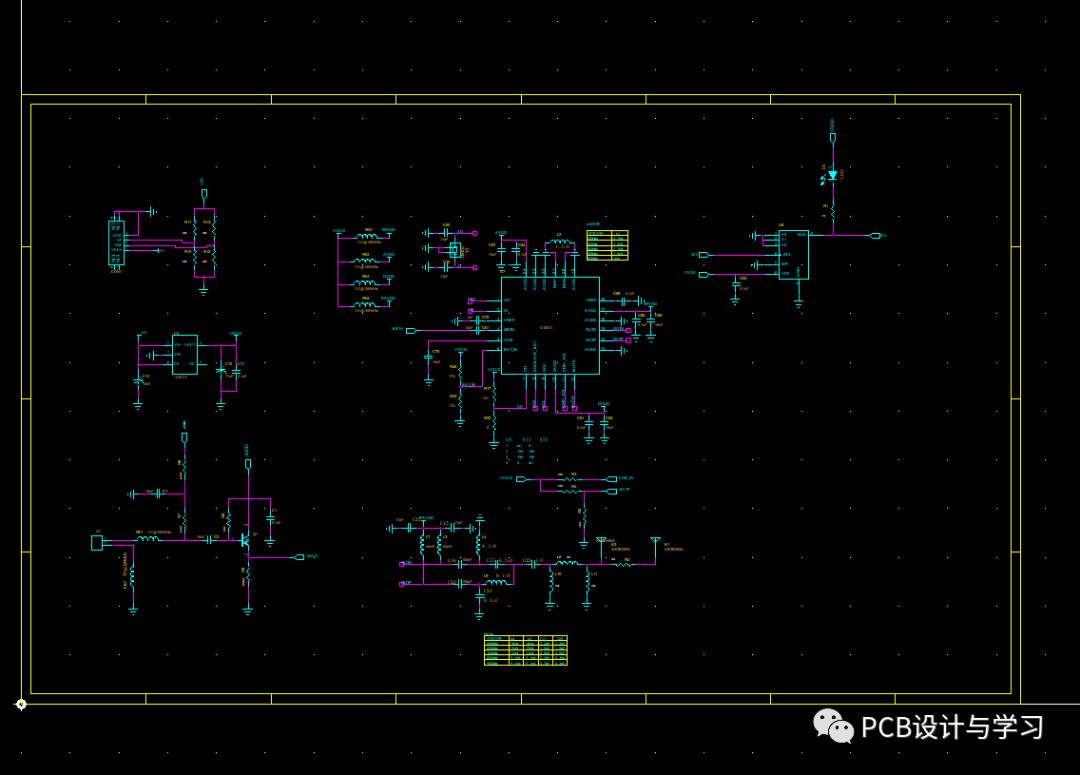Screen dimensions: 1080x775
Task: Select the ferrite bead feeding RPVDD
Action: pyautogui.click(x=366, y=236)
